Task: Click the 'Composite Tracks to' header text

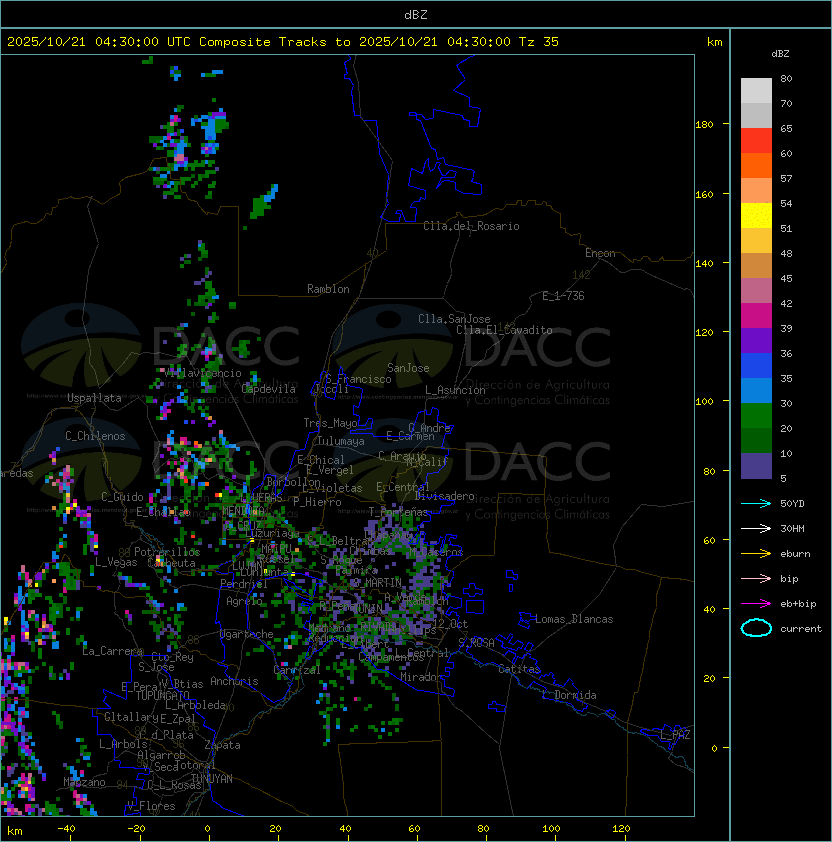Action: tap(274, 42)
